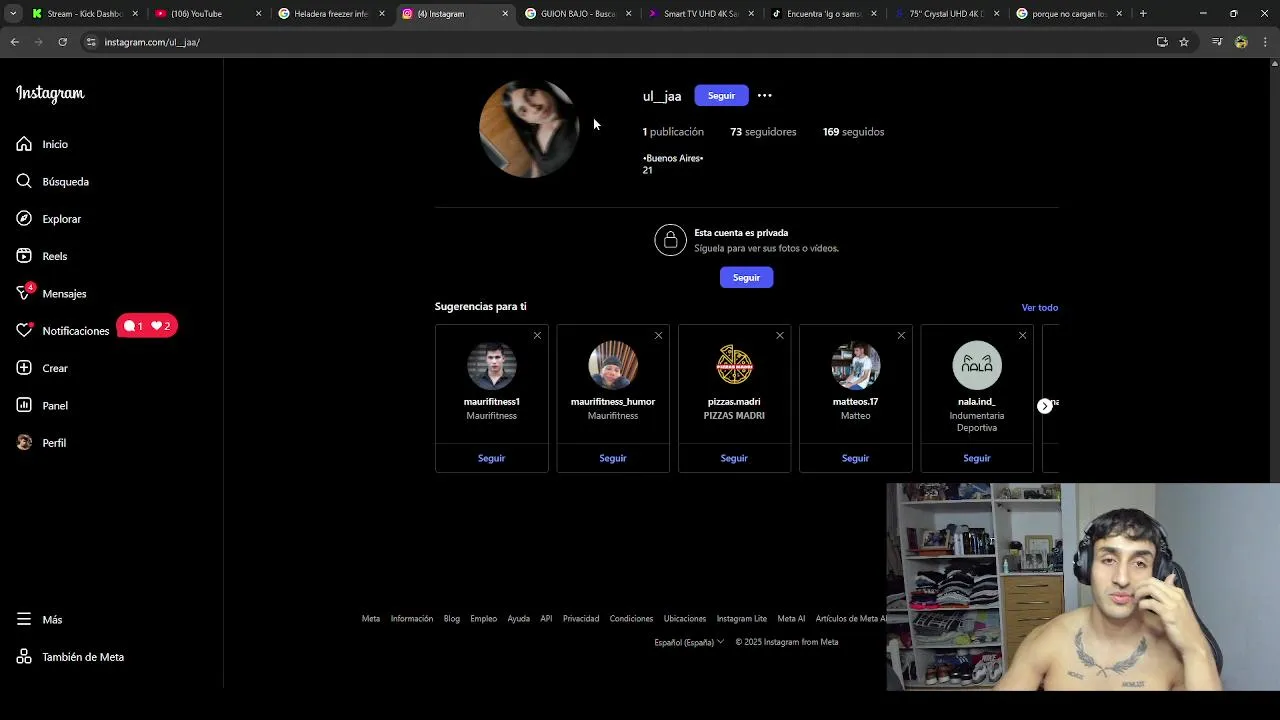1280x720 pixels.
Task: Open Mensajes with unread badge
Action: [x=24, y=293]
